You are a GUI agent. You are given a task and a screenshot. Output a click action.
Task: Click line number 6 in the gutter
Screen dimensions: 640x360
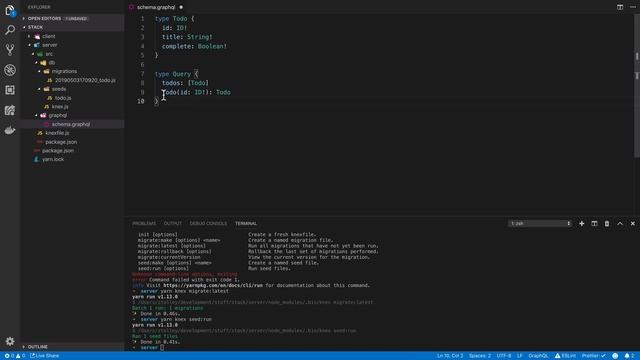point(142,64)
